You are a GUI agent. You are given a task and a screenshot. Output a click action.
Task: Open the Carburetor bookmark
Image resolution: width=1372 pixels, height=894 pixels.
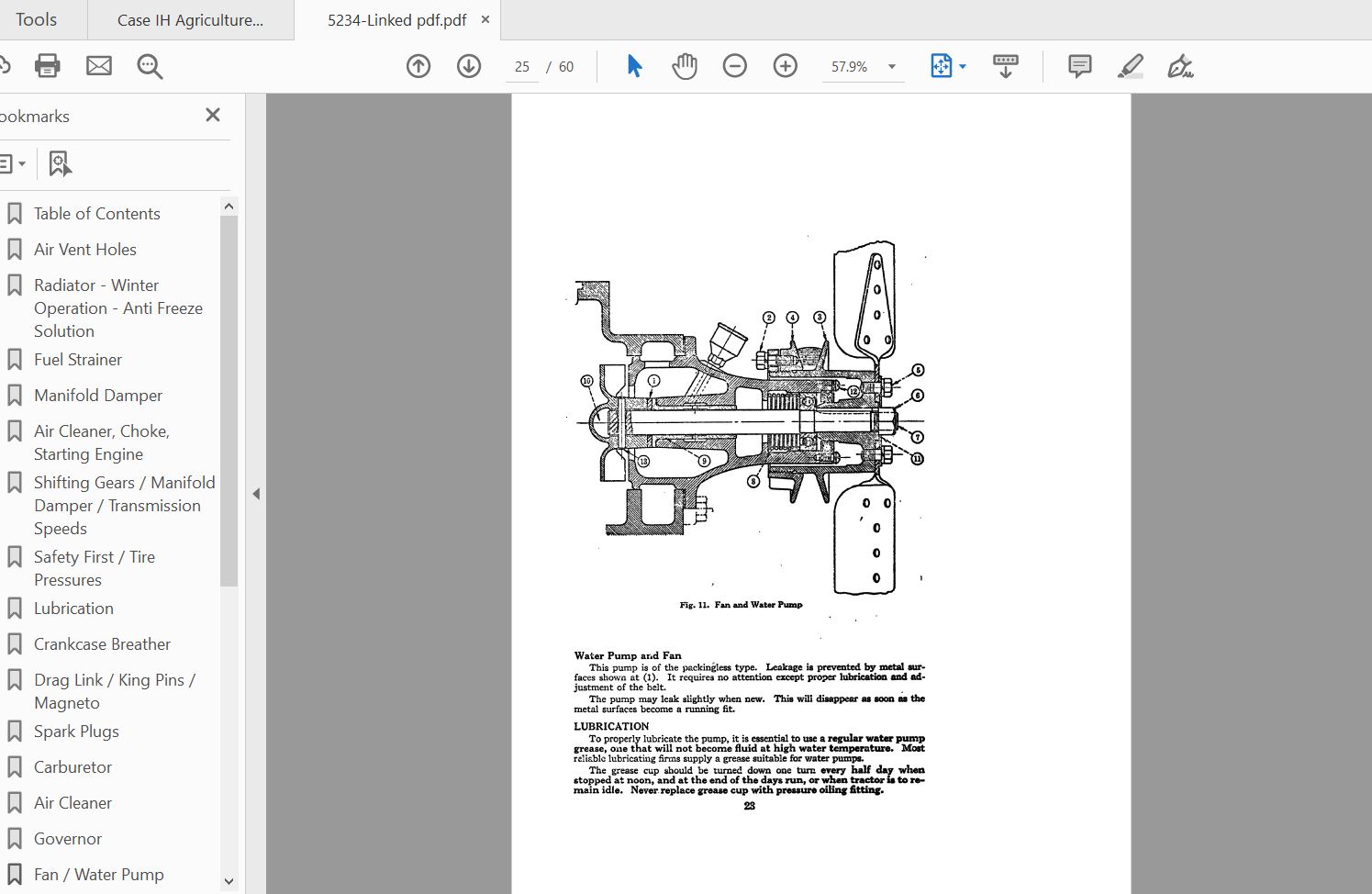pyautogui.click(x=73, y=766)
